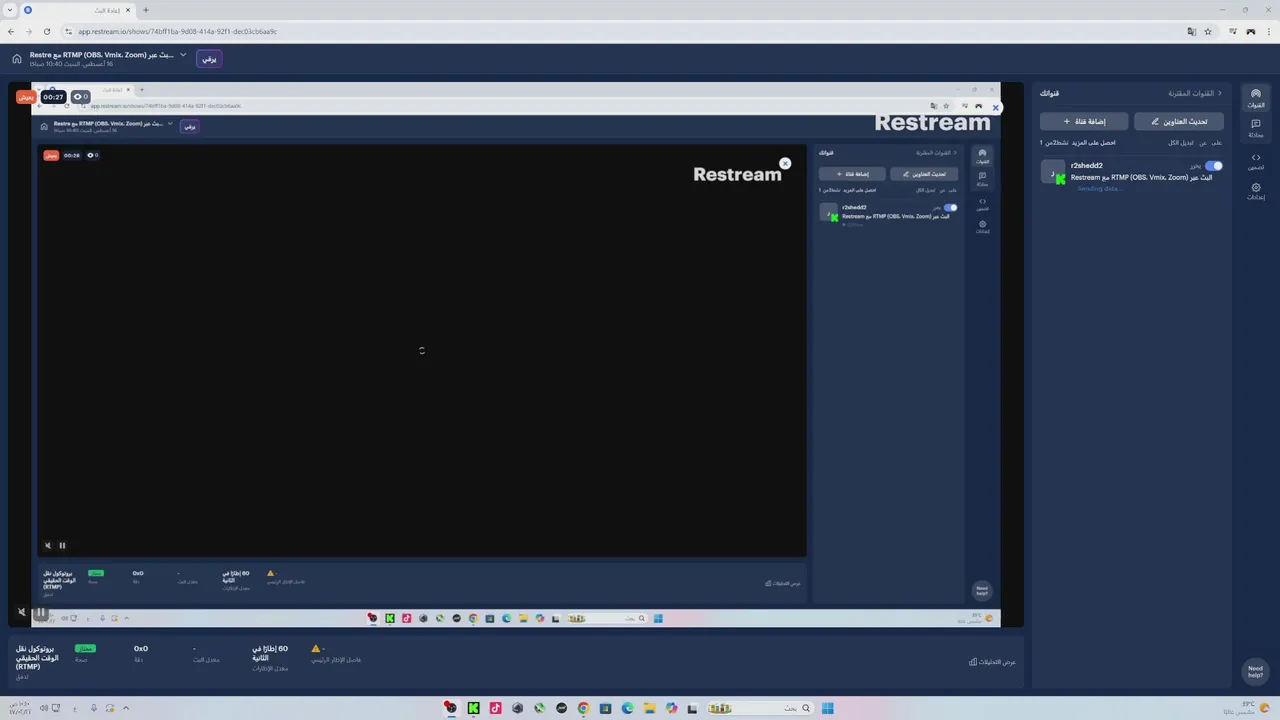Open a new browser tab with plus

tap(146, 10)
